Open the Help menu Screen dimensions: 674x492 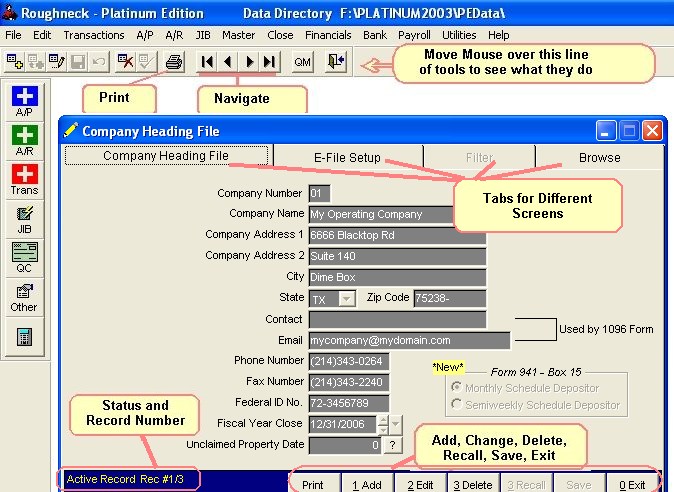point(499,35)
